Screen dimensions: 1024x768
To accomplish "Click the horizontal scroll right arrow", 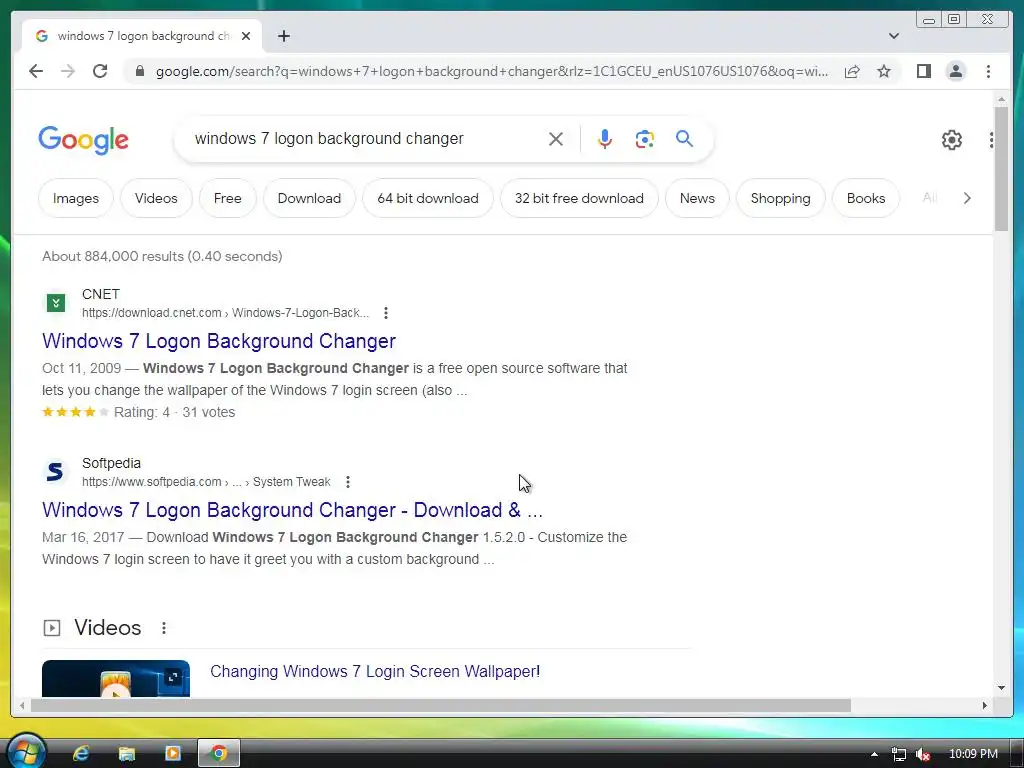I will pyautogui.click(x=985, y=705).
